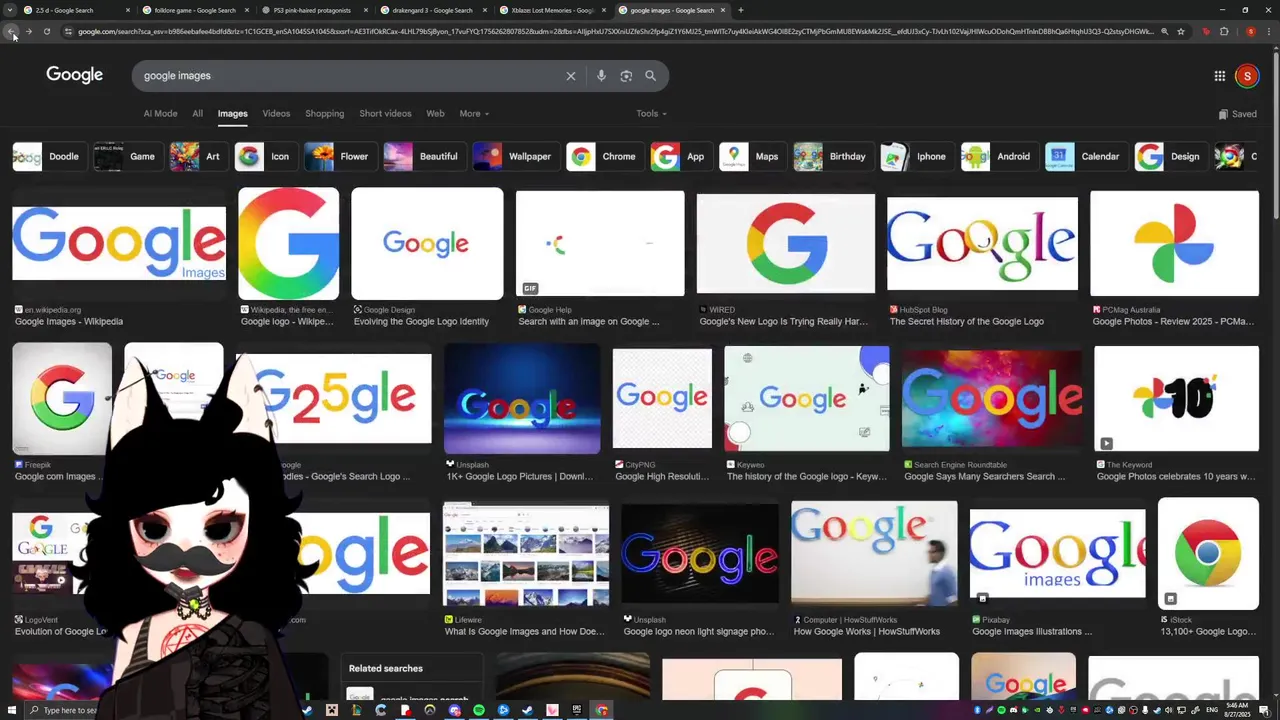Open the Google account avatar
This screenshot has height=720, width=1280.
point(1247,76)
